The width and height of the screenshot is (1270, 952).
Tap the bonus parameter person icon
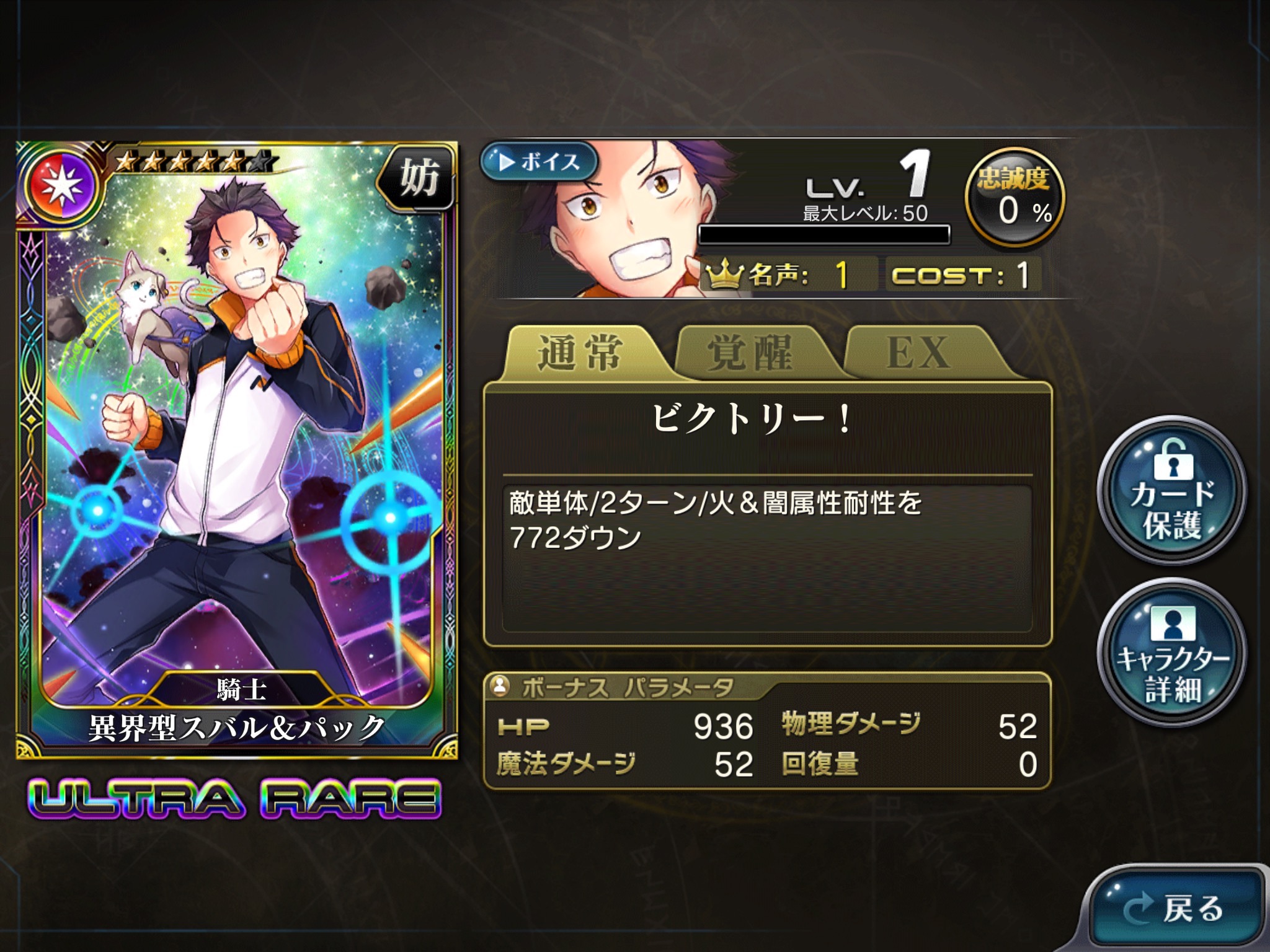click(x=499, y=685)
